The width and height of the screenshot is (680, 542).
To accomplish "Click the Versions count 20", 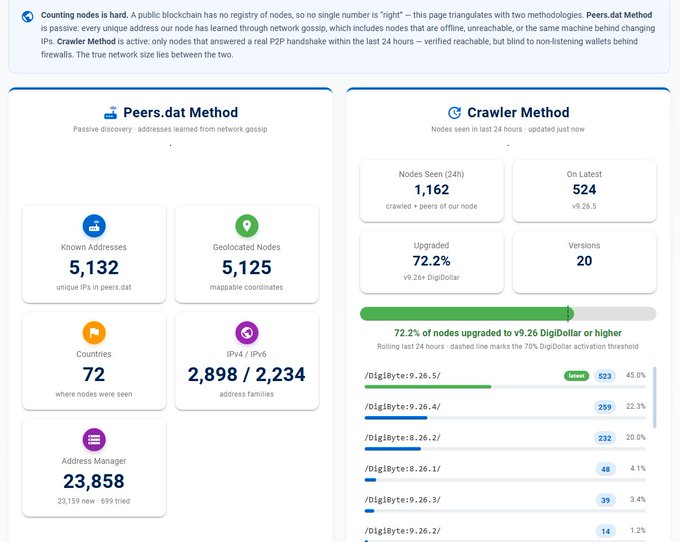I will click(584, 261).
